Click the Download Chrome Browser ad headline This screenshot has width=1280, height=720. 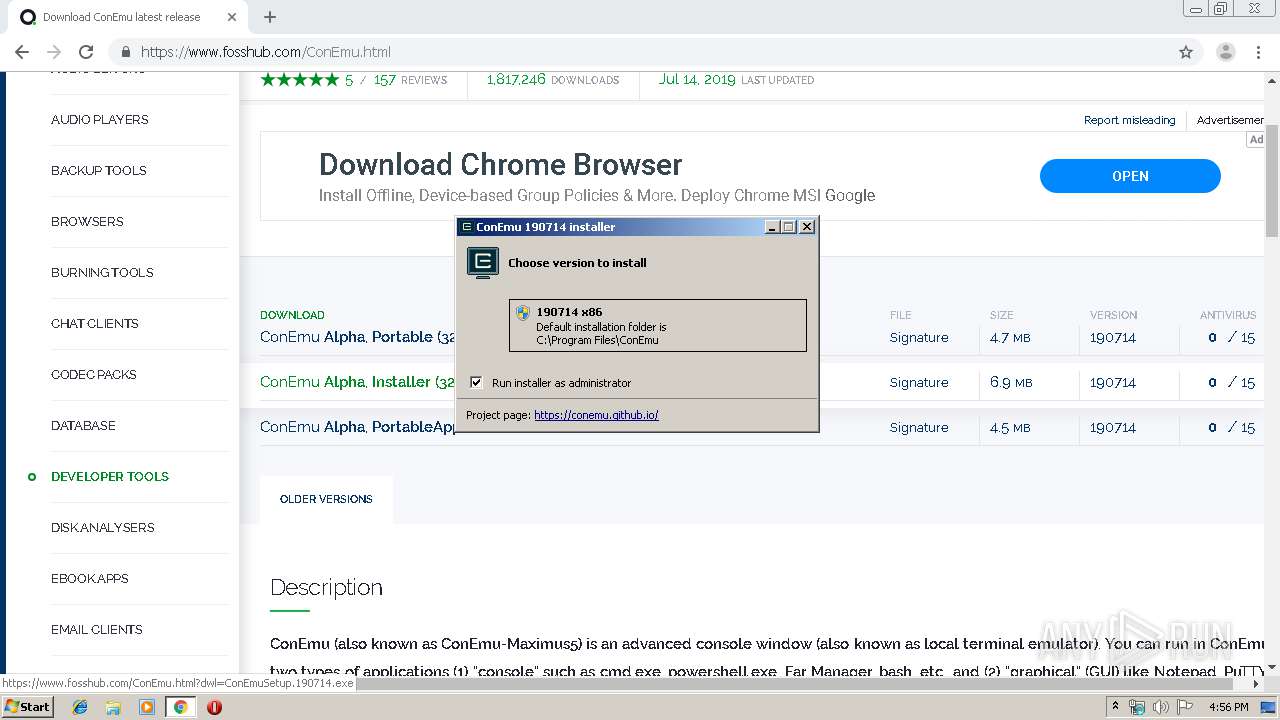pyautogui.click(x=500, y=164)
